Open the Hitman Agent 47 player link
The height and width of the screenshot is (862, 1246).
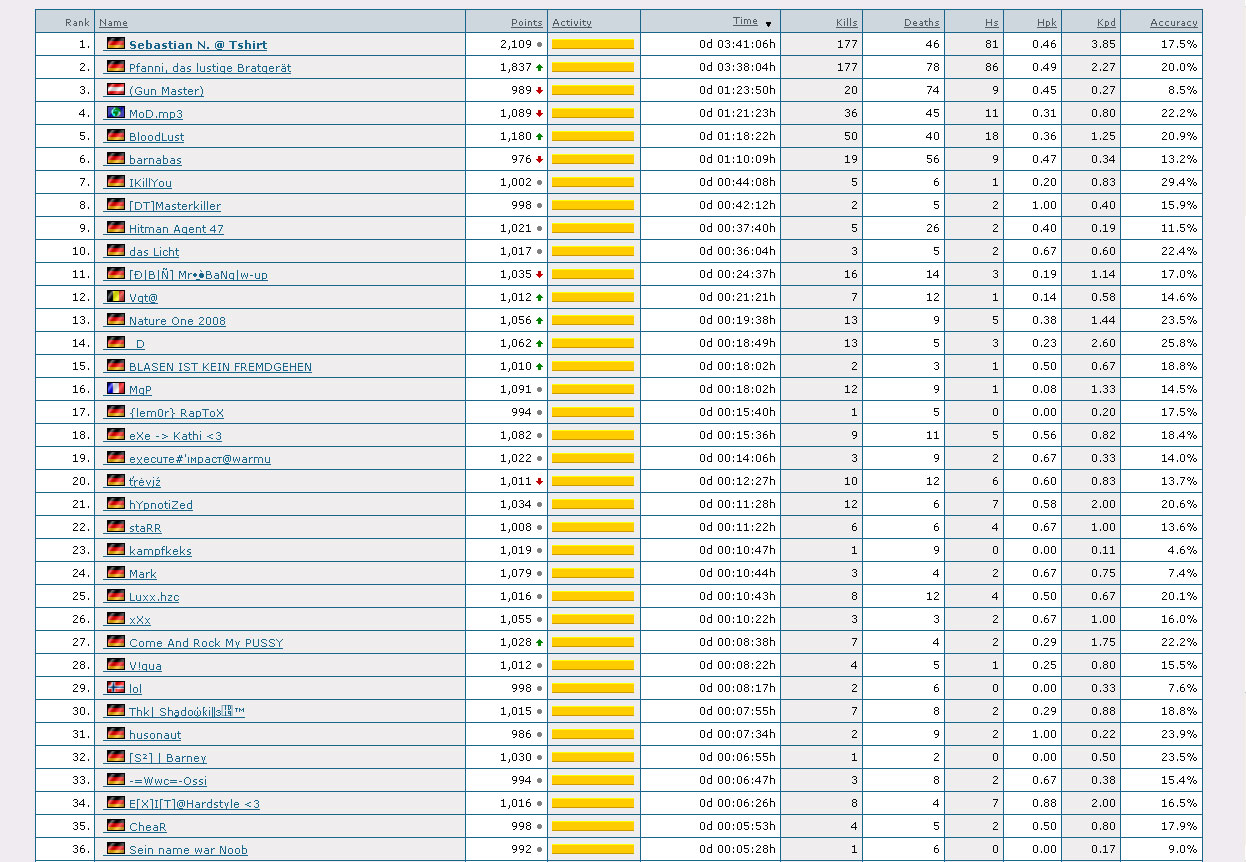(x=176, y=229)
